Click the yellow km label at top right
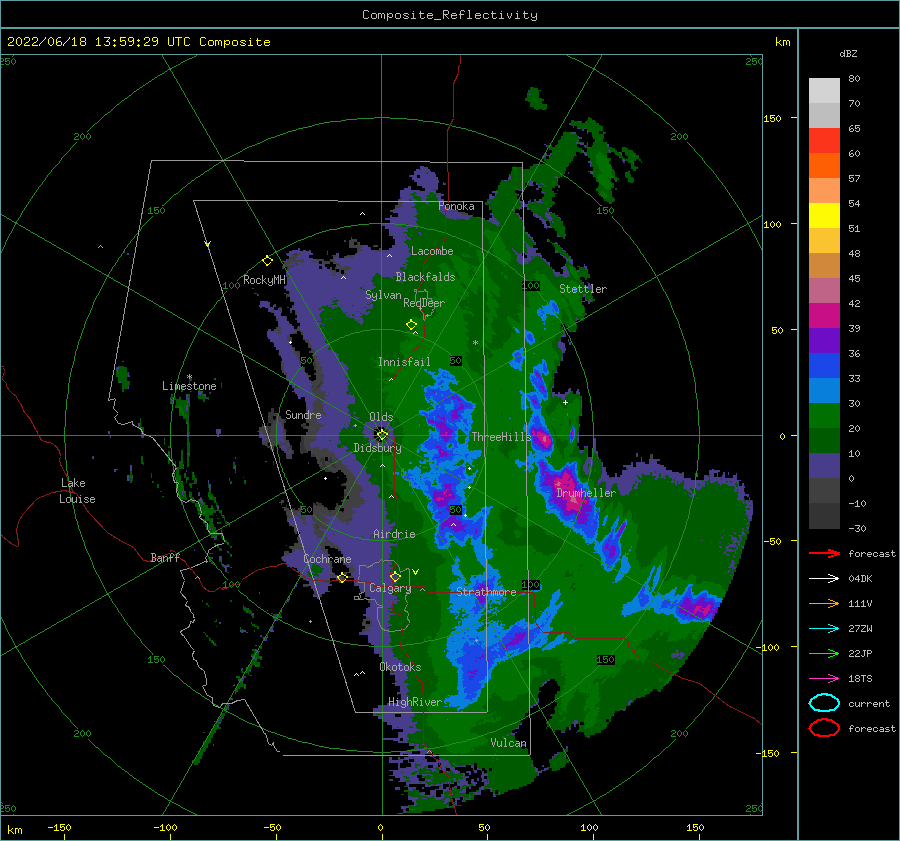Viewport: 900px width, 841px height. click(x=782, y=42)
